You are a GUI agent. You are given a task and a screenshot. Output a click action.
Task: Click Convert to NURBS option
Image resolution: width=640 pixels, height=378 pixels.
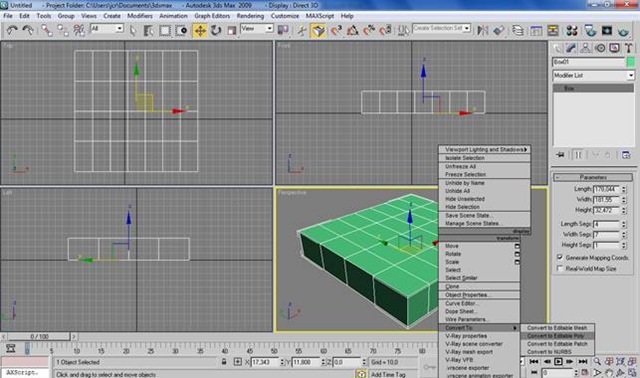point(557,351)
